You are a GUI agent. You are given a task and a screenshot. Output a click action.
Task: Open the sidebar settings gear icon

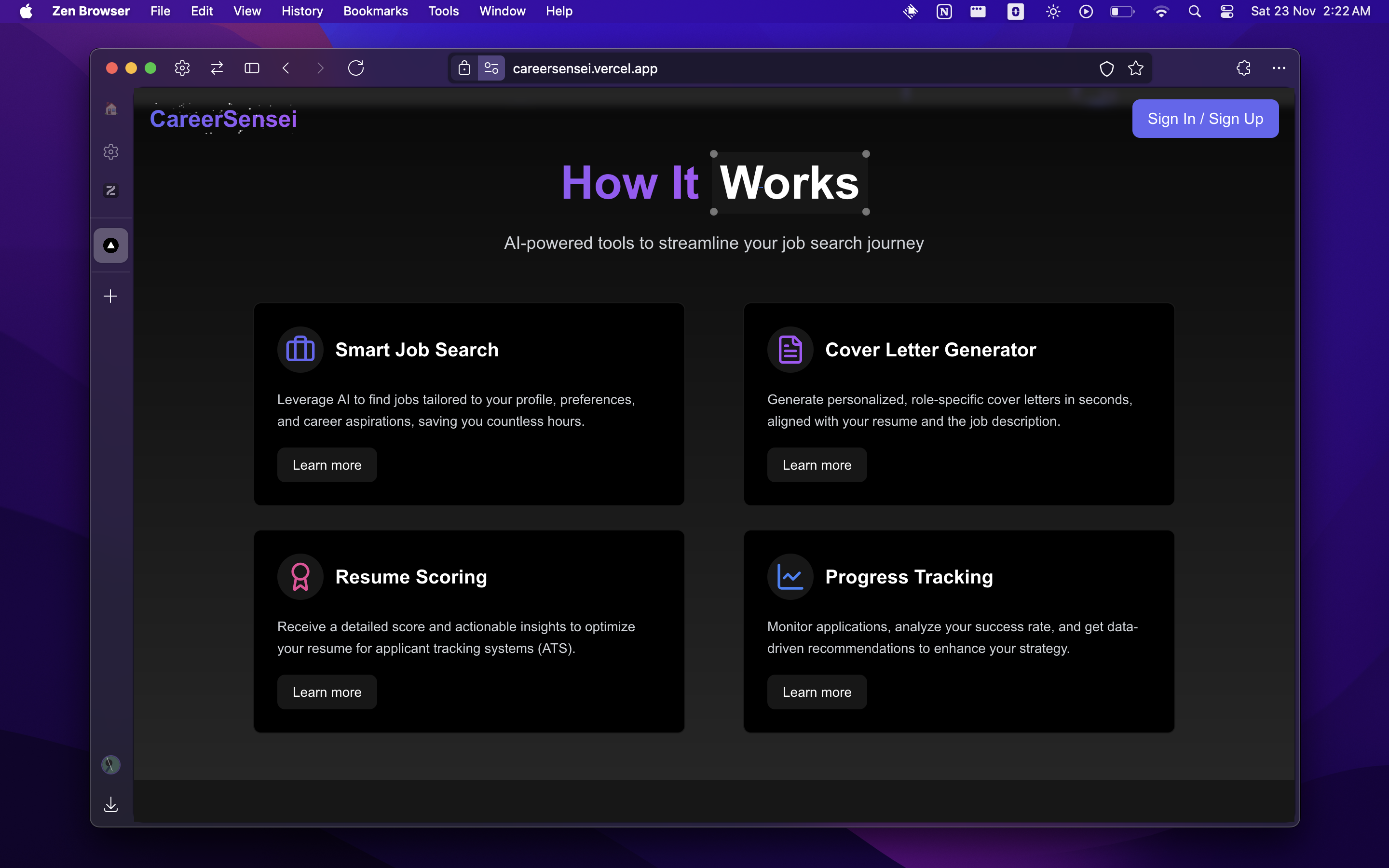coord(111,151)
